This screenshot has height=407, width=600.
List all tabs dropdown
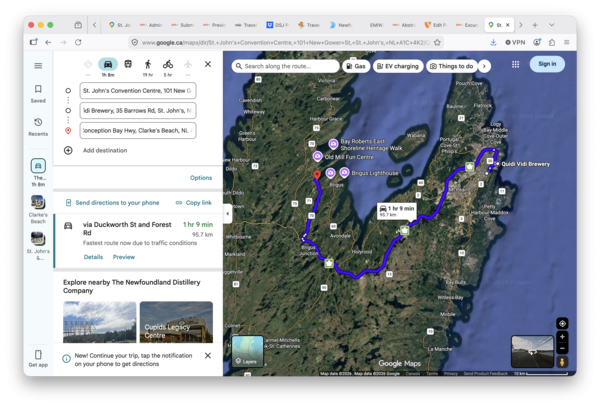click(x=551, y=25)
